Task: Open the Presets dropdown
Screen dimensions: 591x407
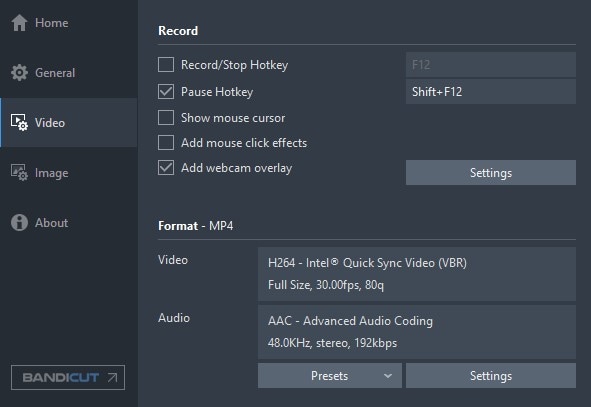Action: pyautogui.click(x=330, y=376)
